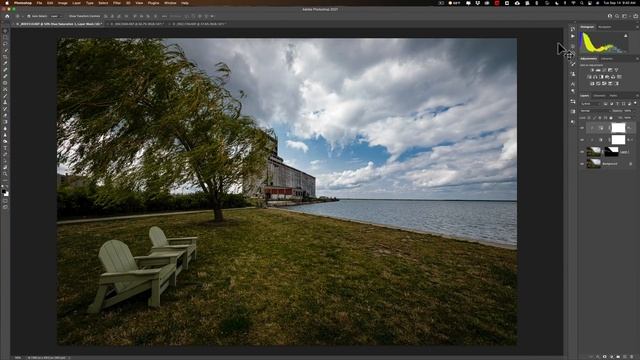
Task: Add a Vibrance adjustment
Action: coord(616,70)
